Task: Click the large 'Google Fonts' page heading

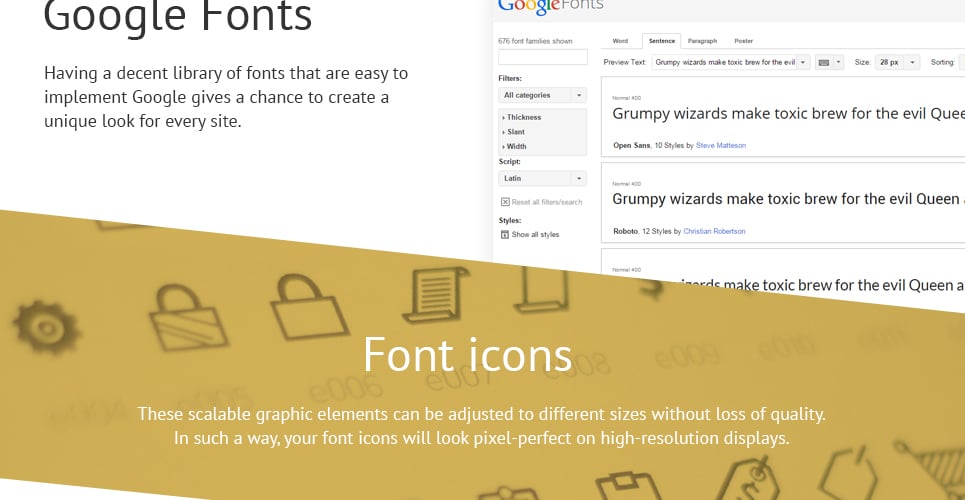Action: (x=178, y=17)
